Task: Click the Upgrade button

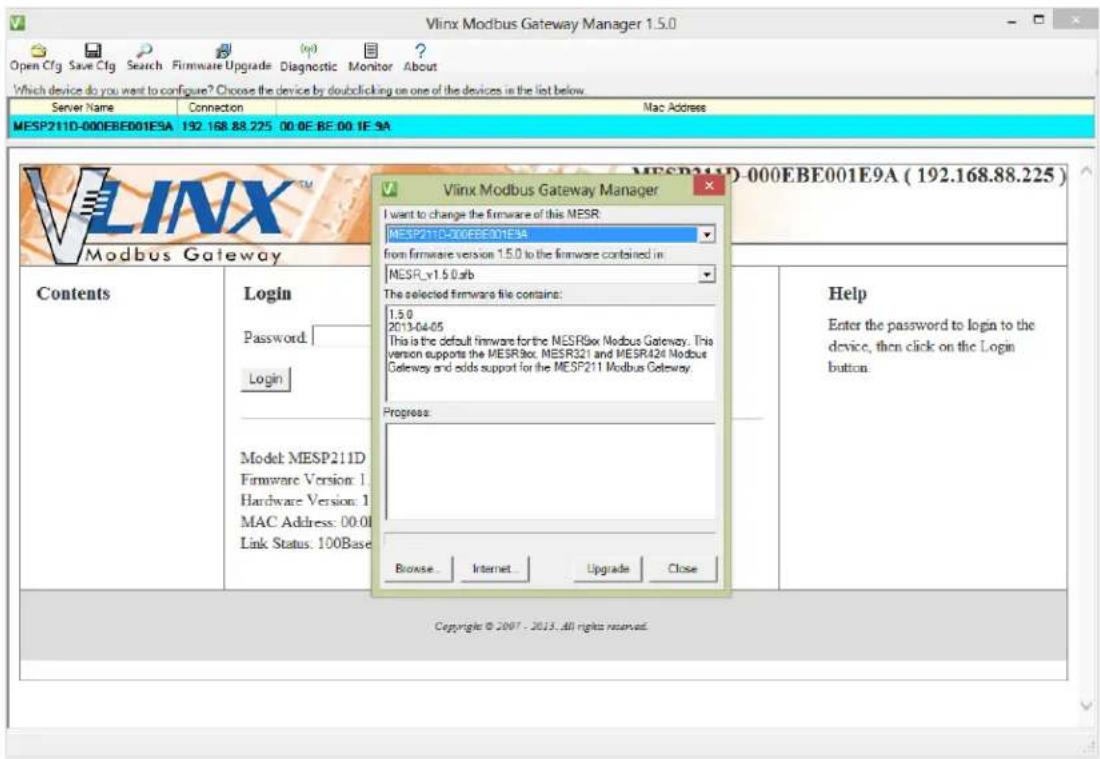Action: coord(608,569)
